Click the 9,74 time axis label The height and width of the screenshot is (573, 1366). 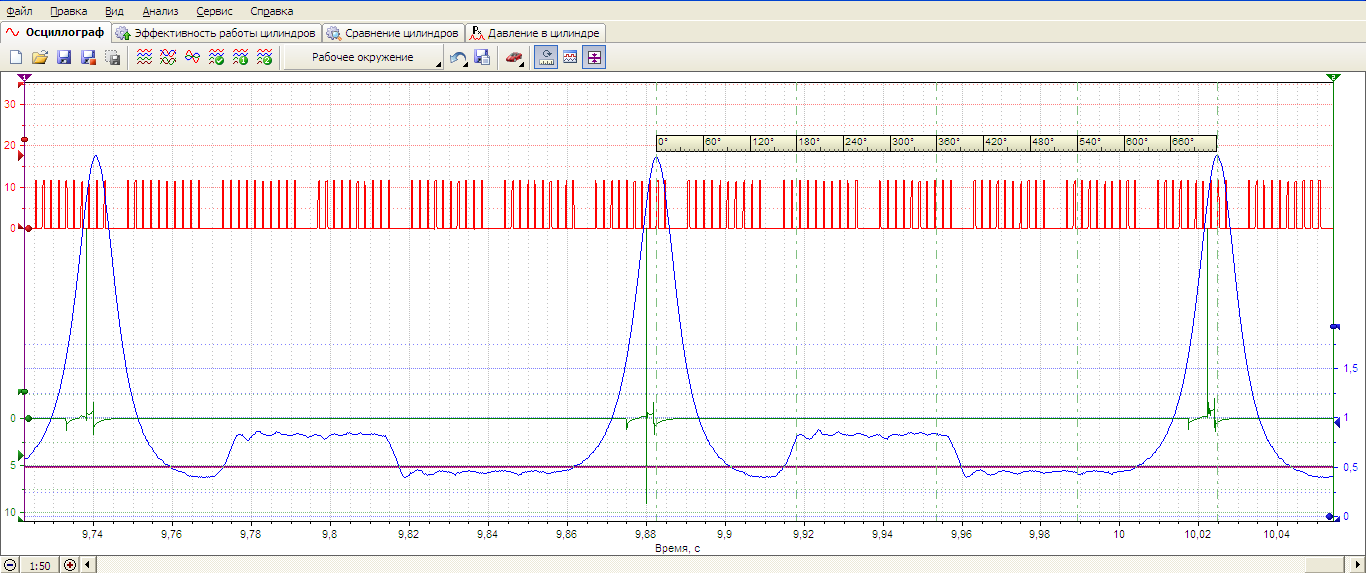click(x=93, y=536)
